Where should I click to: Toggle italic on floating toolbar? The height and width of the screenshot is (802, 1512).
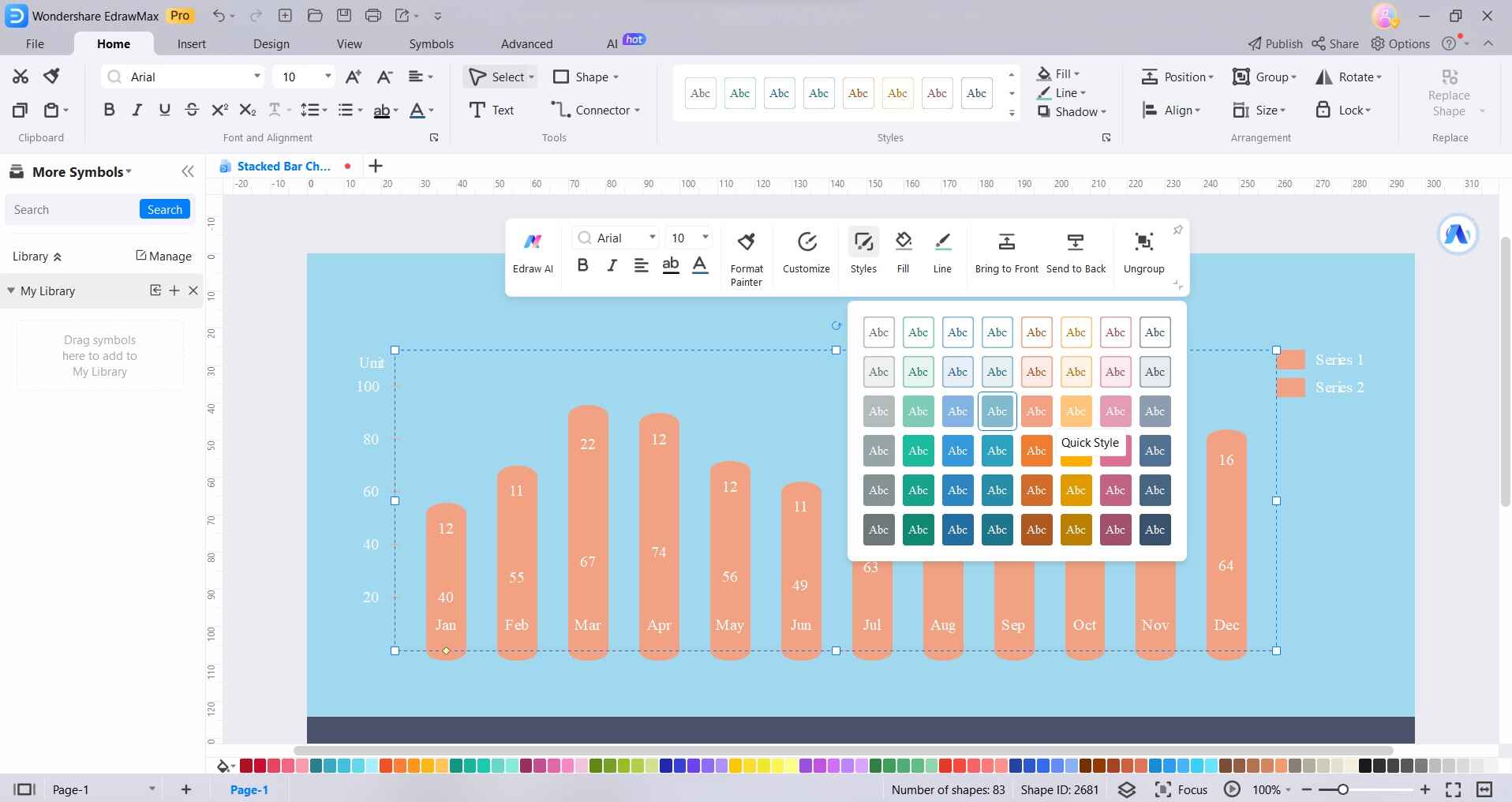612,266
